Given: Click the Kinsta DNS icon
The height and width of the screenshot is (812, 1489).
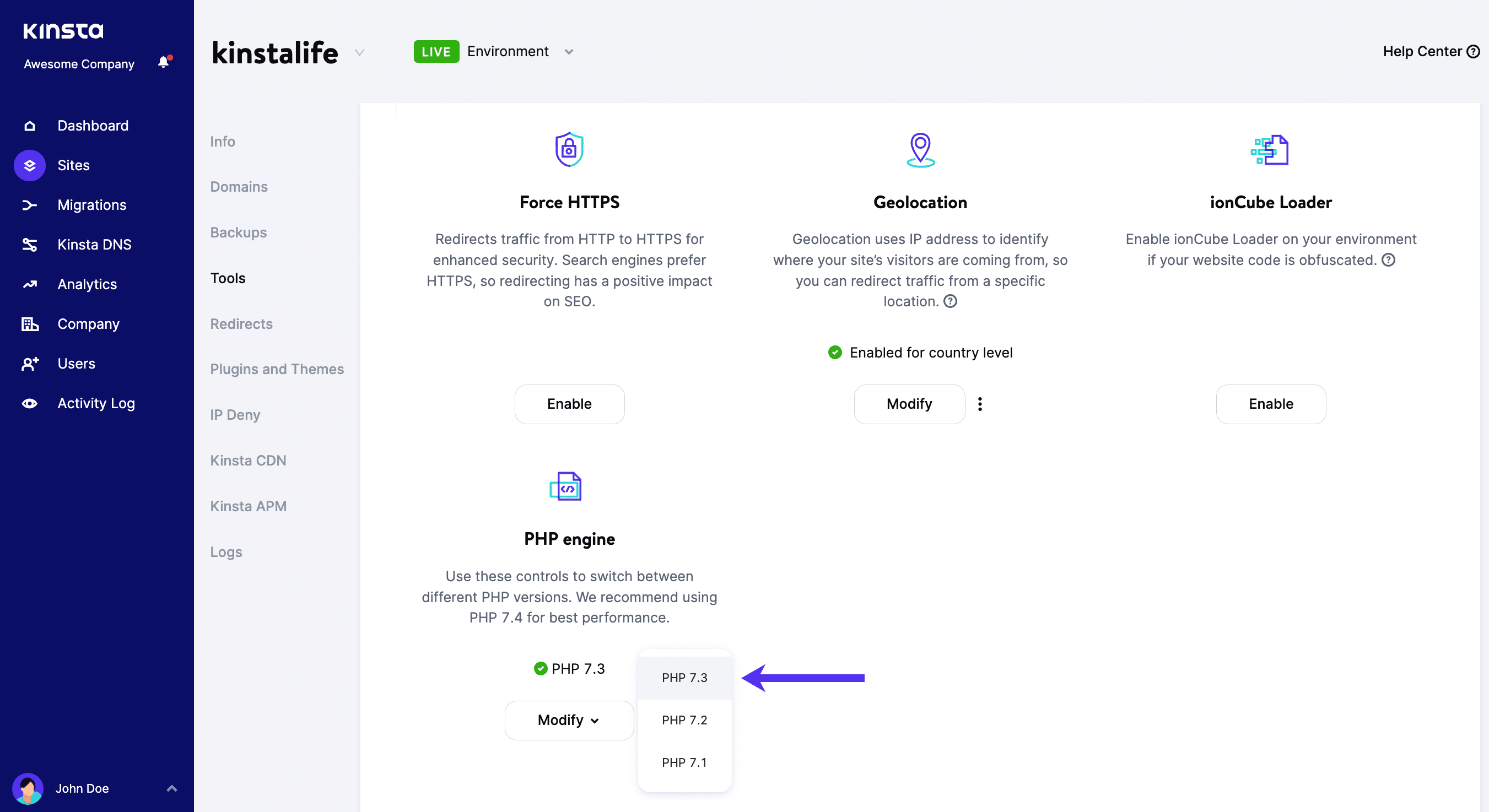Looking at the screenshot, I should [29, 245].
